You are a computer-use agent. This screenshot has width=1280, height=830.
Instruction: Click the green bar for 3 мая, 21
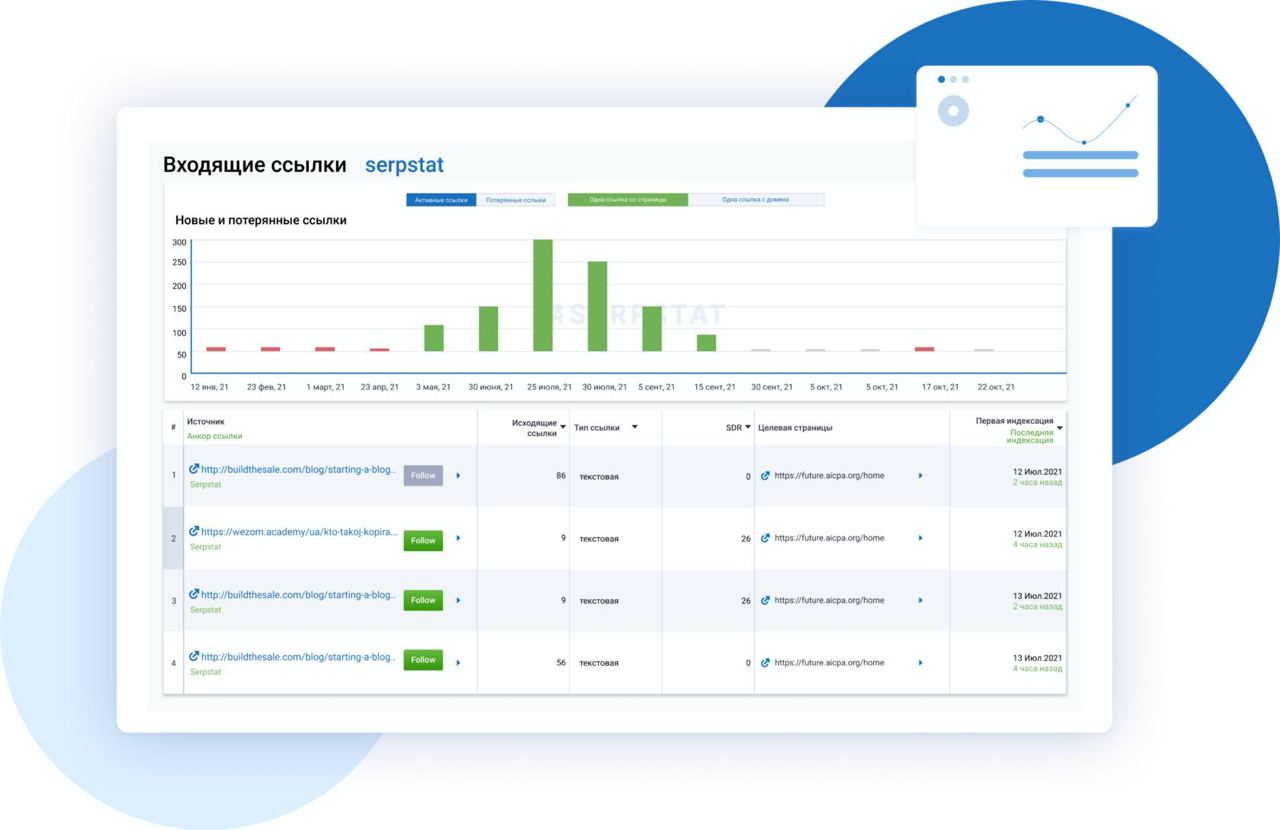click(x=434, y=338)
